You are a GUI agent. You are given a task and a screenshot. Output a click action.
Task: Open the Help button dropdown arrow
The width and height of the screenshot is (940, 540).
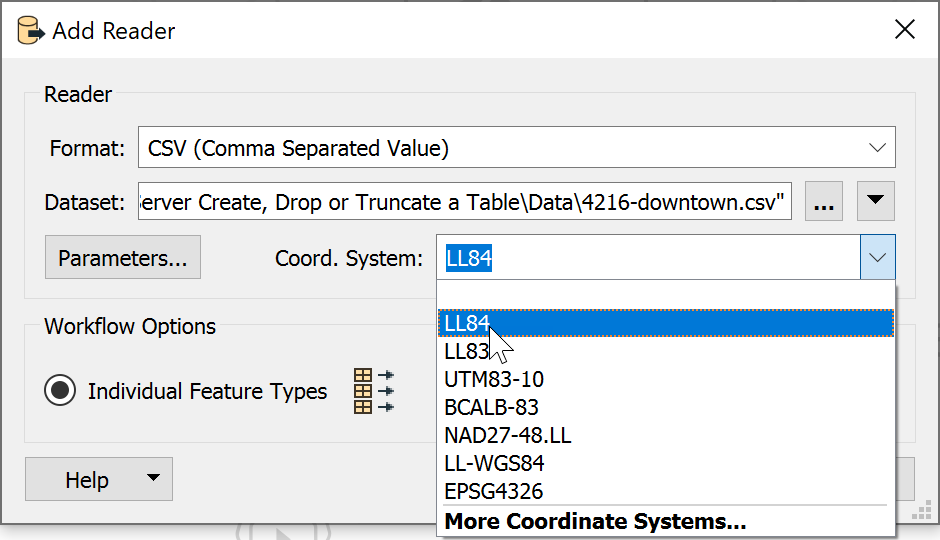[x=153, y=478]
